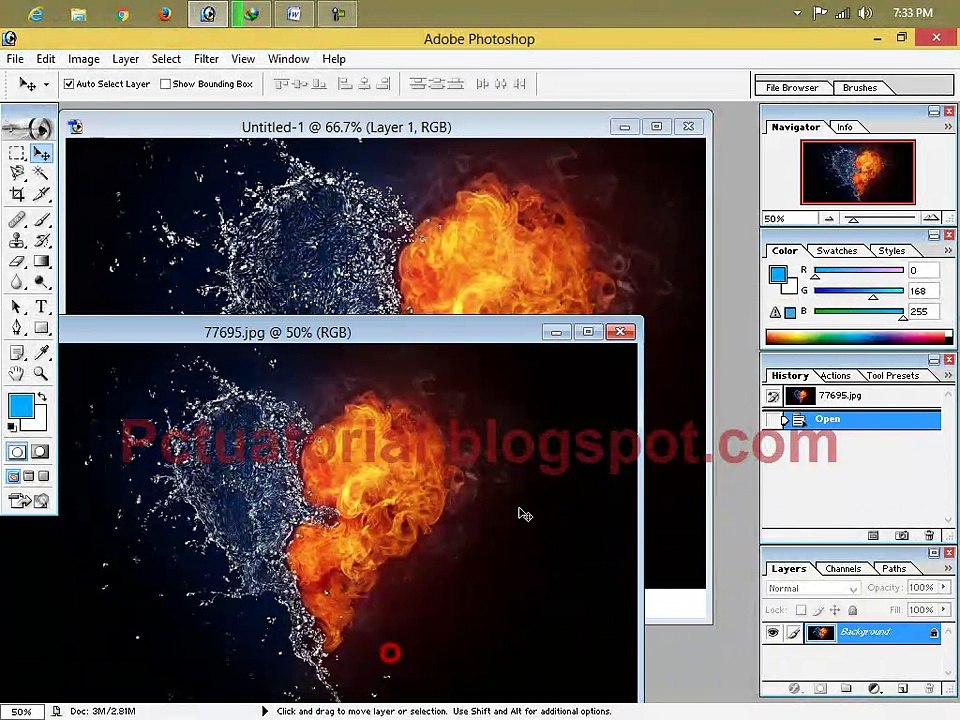Create new snapshot in History panel
This screenshot has height=720, width=960.
pyautogui.click(x=901, y=536)
